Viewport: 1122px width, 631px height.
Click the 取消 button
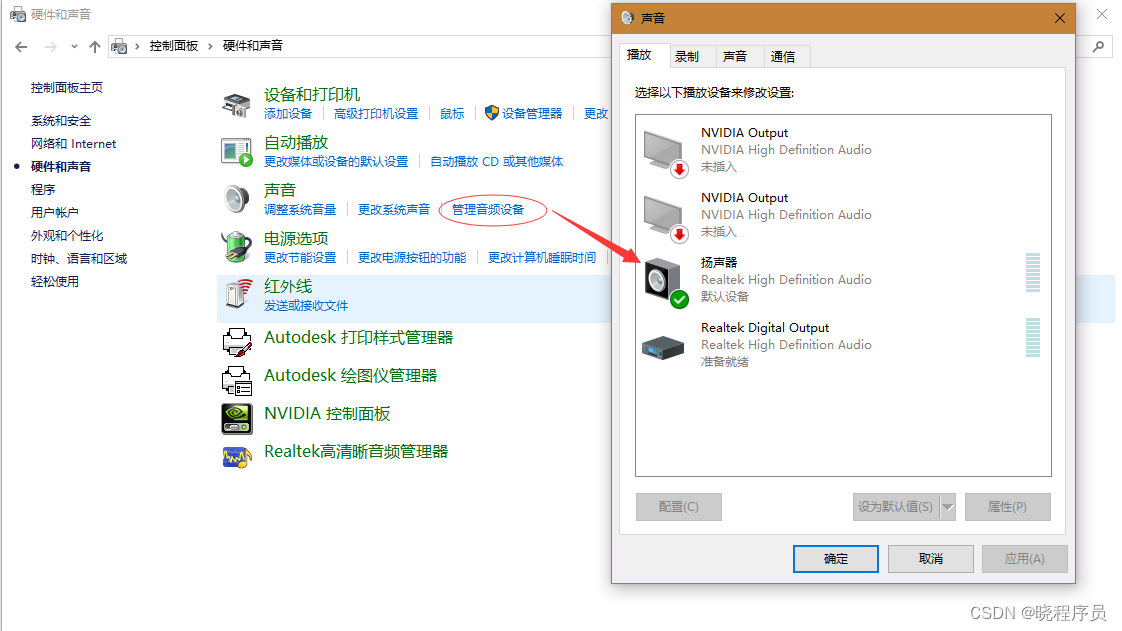pos(931,559)
